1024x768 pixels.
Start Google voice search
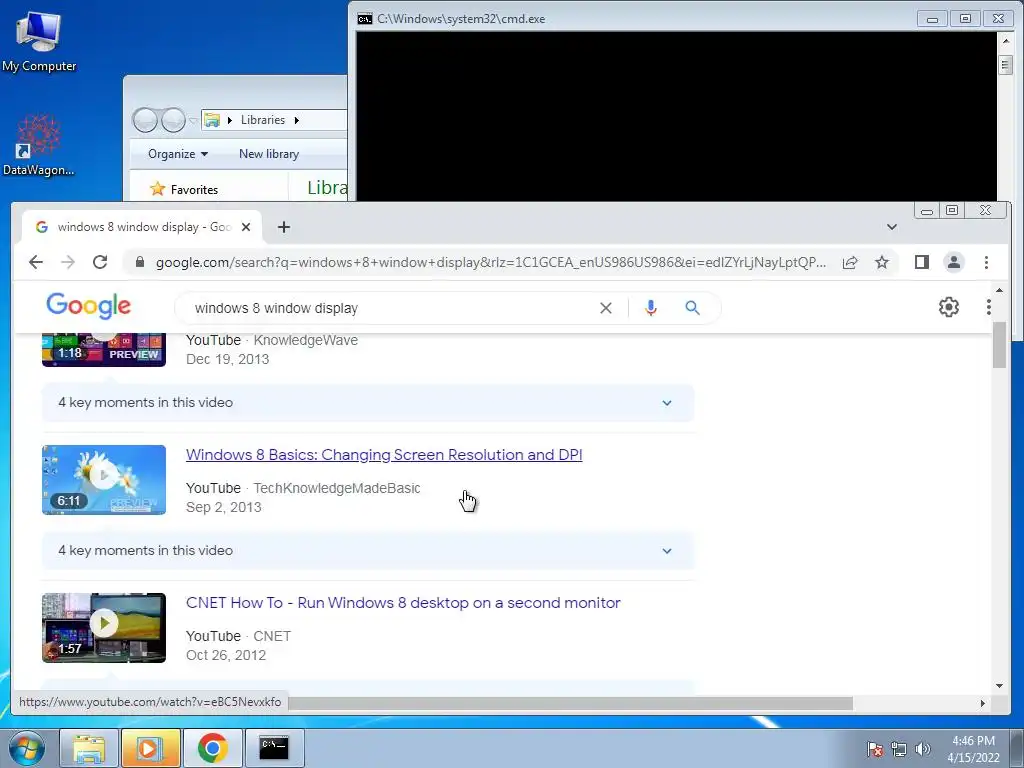coord(650,308)
